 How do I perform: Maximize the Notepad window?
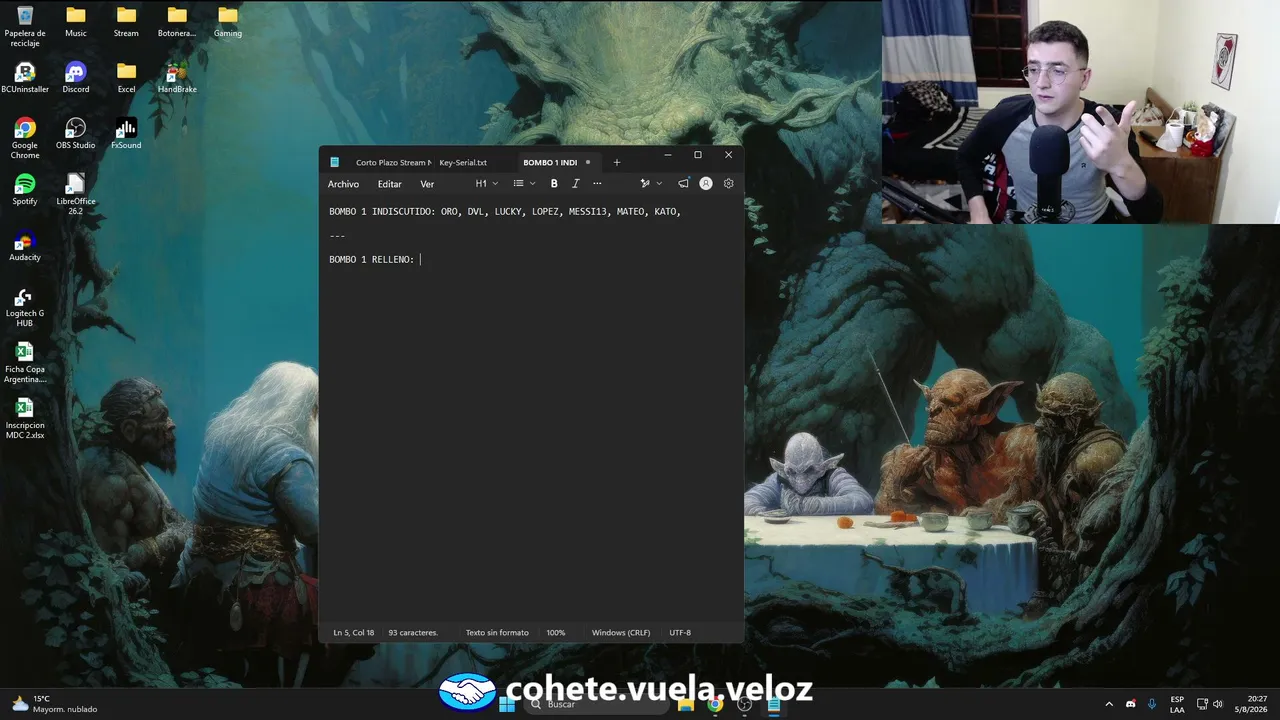coord(698,155)
